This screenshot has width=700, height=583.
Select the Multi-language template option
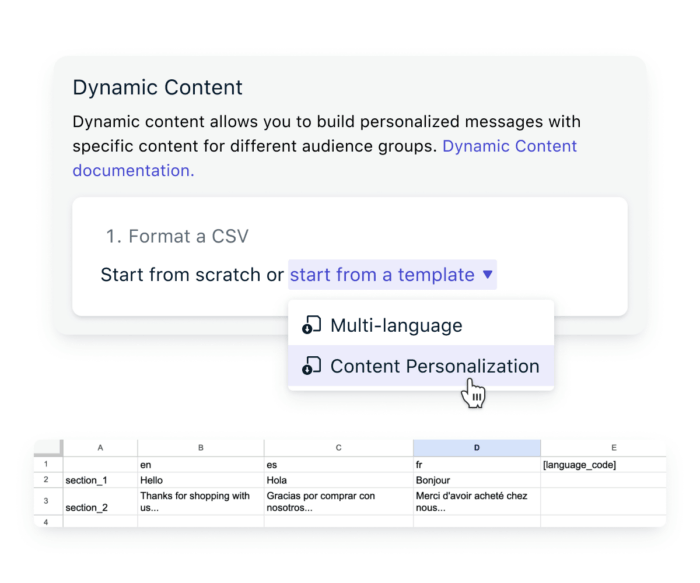[x=396, y=325]
